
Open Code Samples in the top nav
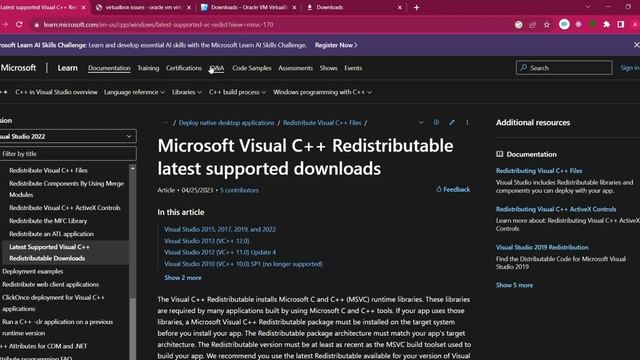[252, 68]
